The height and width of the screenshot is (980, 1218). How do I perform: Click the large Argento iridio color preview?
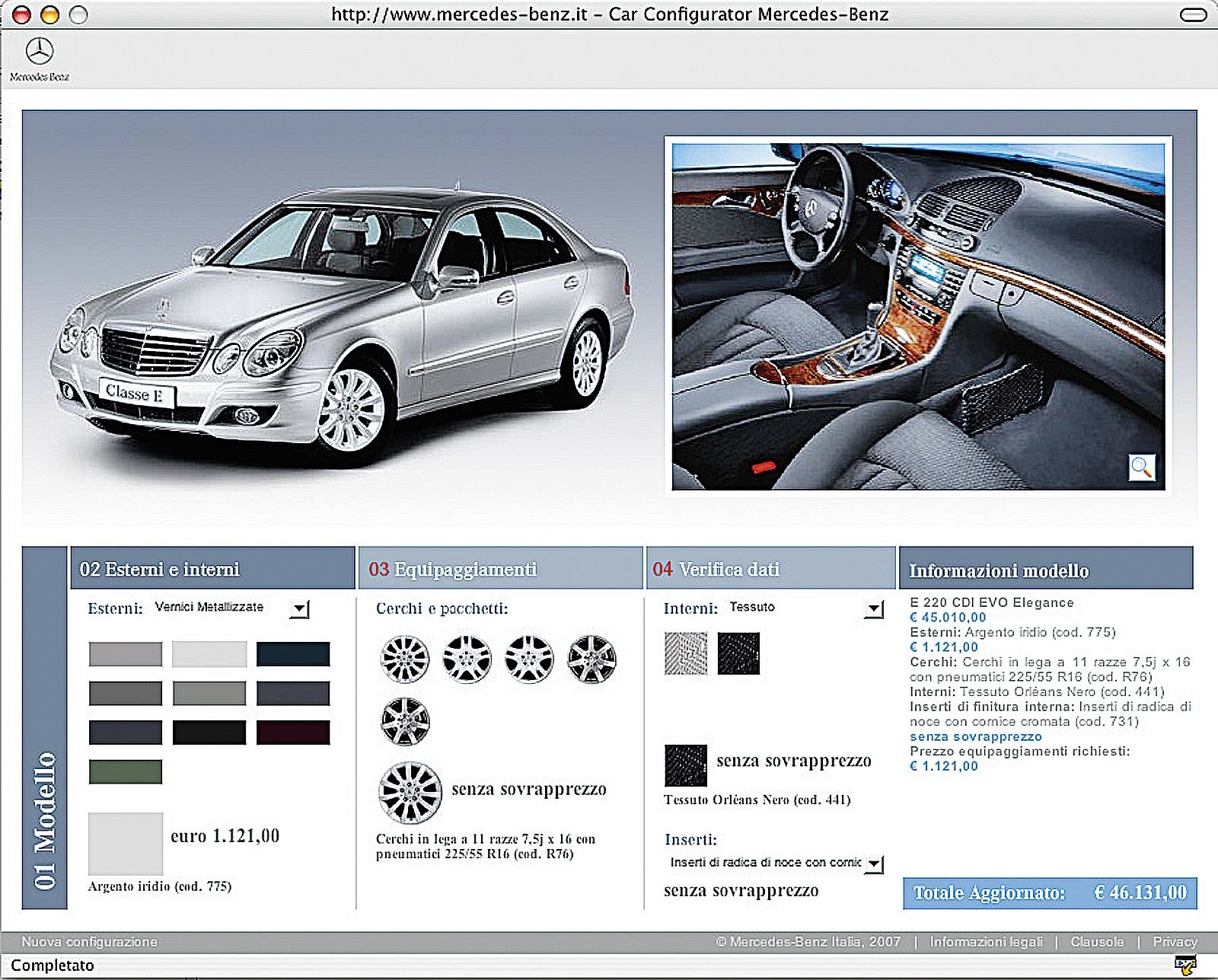pyautogui.click(x=126, y=844)
